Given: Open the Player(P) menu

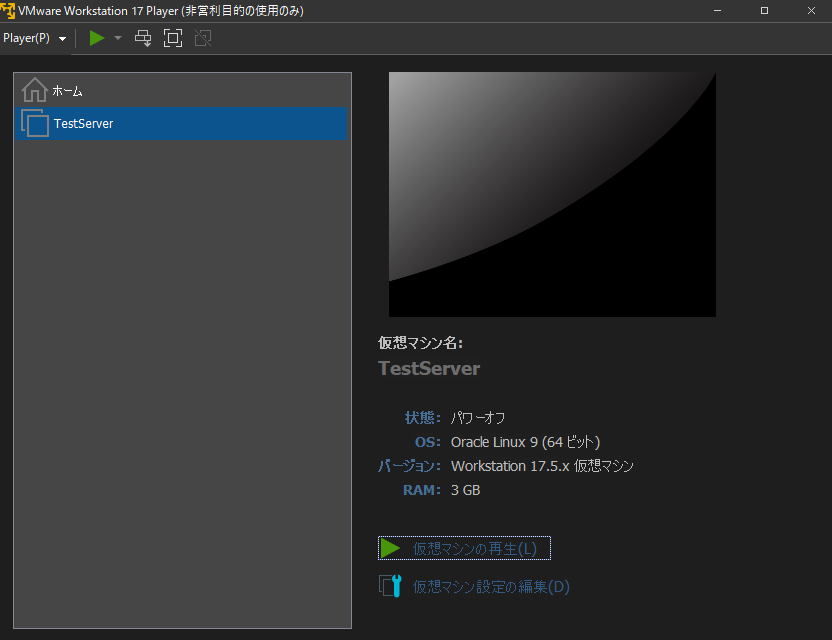Looking at the screenshot, I should (x=28, y=38).
